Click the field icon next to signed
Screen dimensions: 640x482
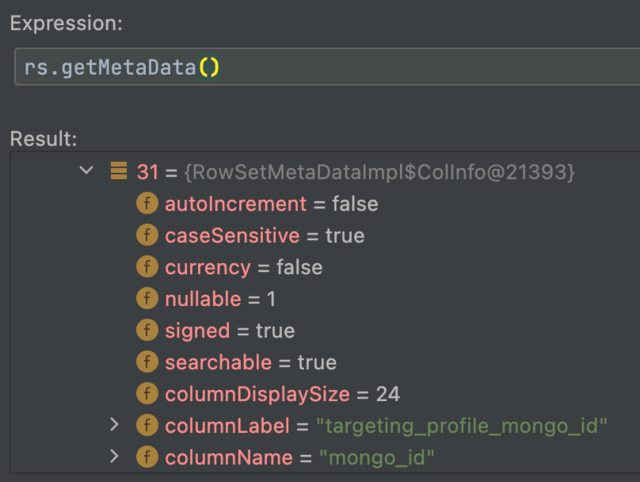click(x=147, y=330)
